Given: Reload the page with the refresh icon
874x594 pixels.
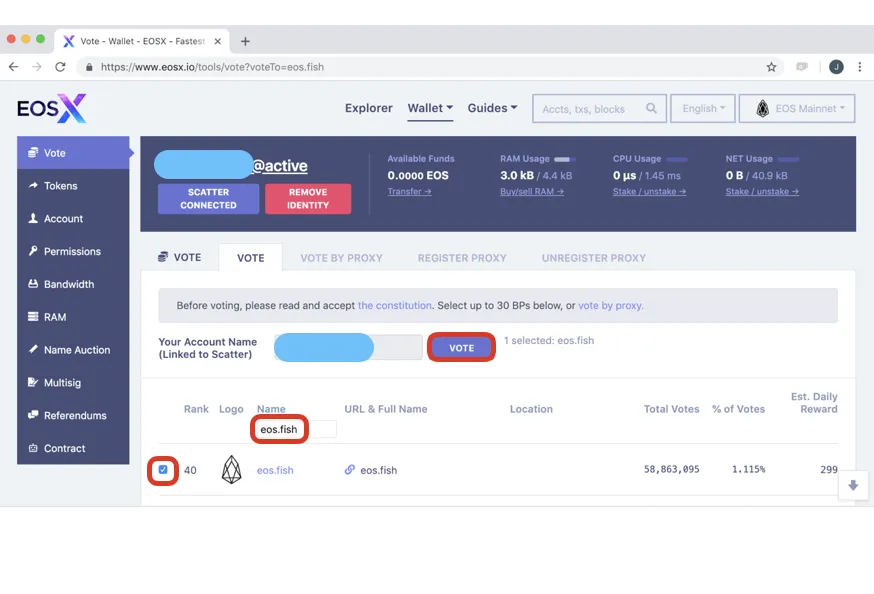Looking at the screenshot, I should [x=60, y=67].
